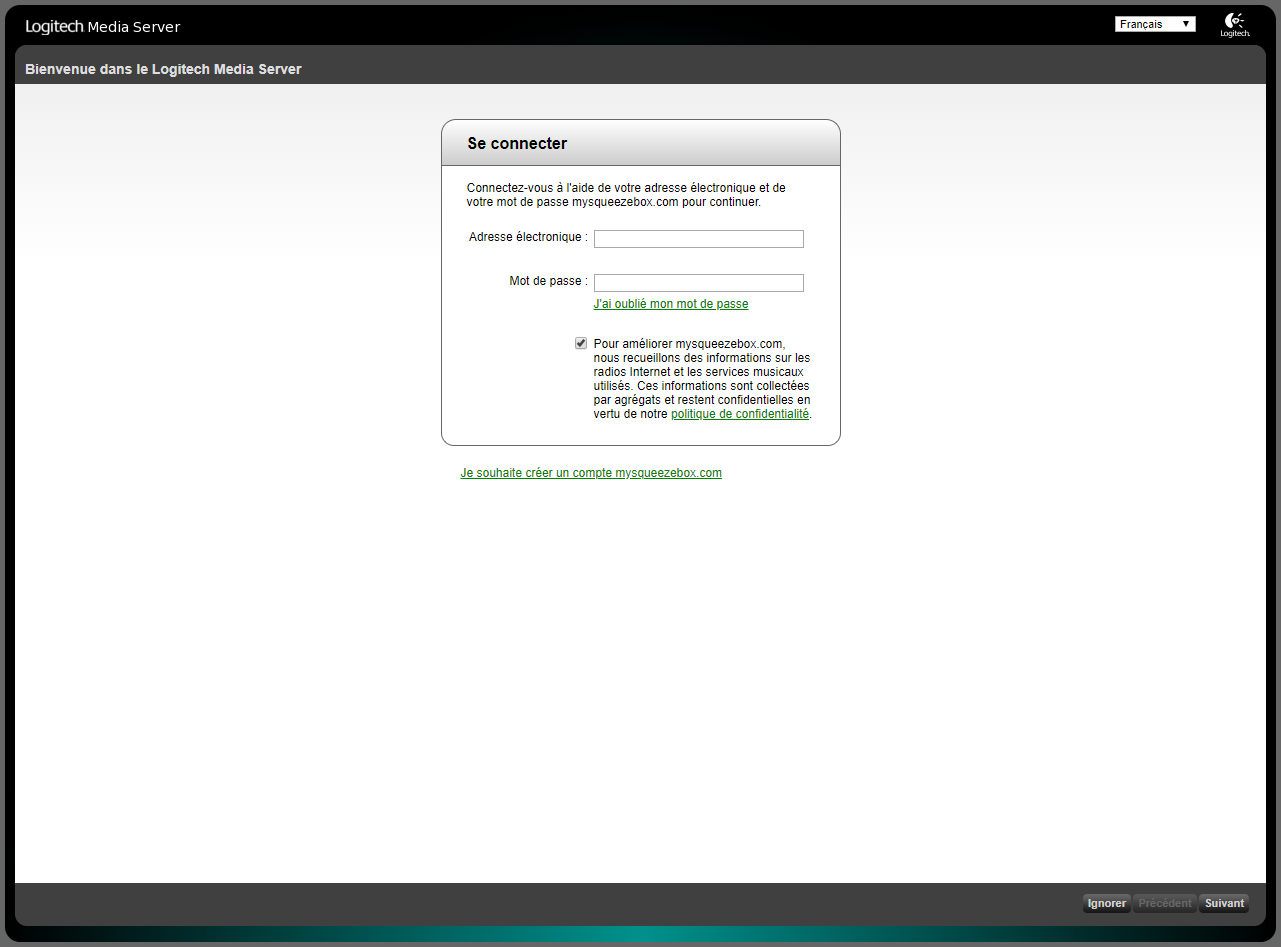Click the Logitech logo icon
Viewport: 1281px width, 947px height.
[x=1235, y=25]
